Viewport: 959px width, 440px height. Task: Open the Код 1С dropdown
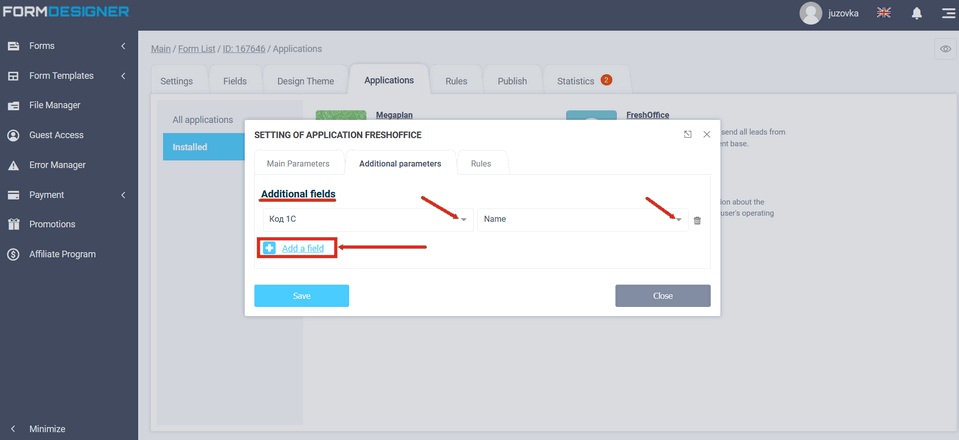coord(368,220)
